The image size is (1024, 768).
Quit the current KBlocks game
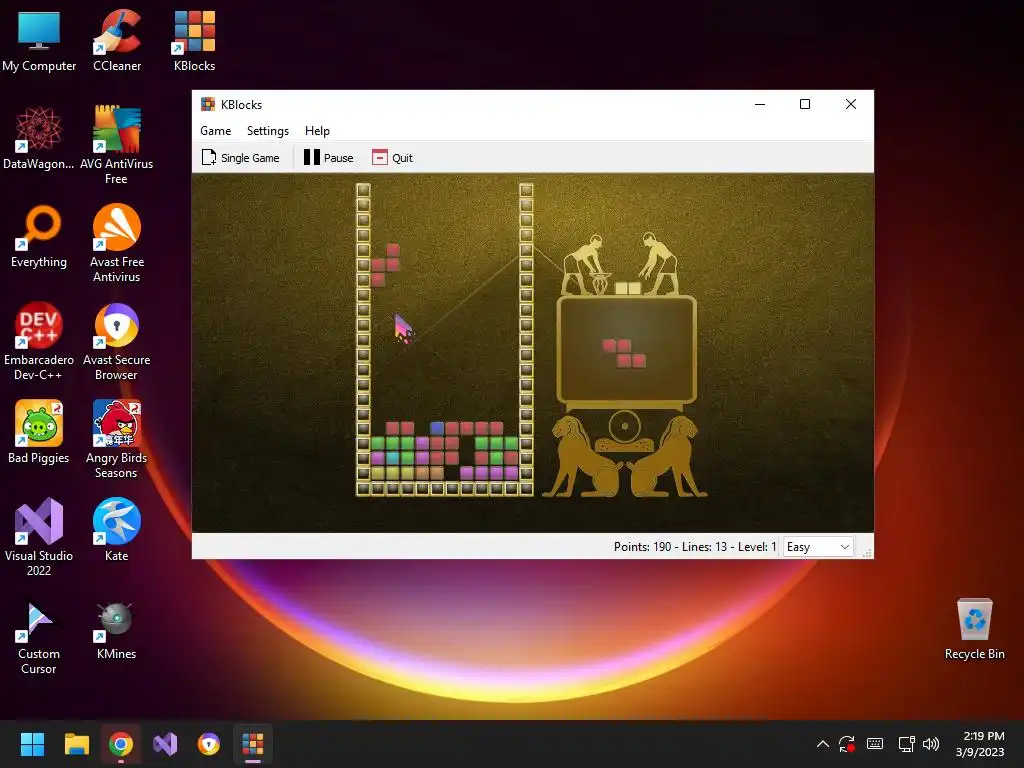[x=392, y=157]
